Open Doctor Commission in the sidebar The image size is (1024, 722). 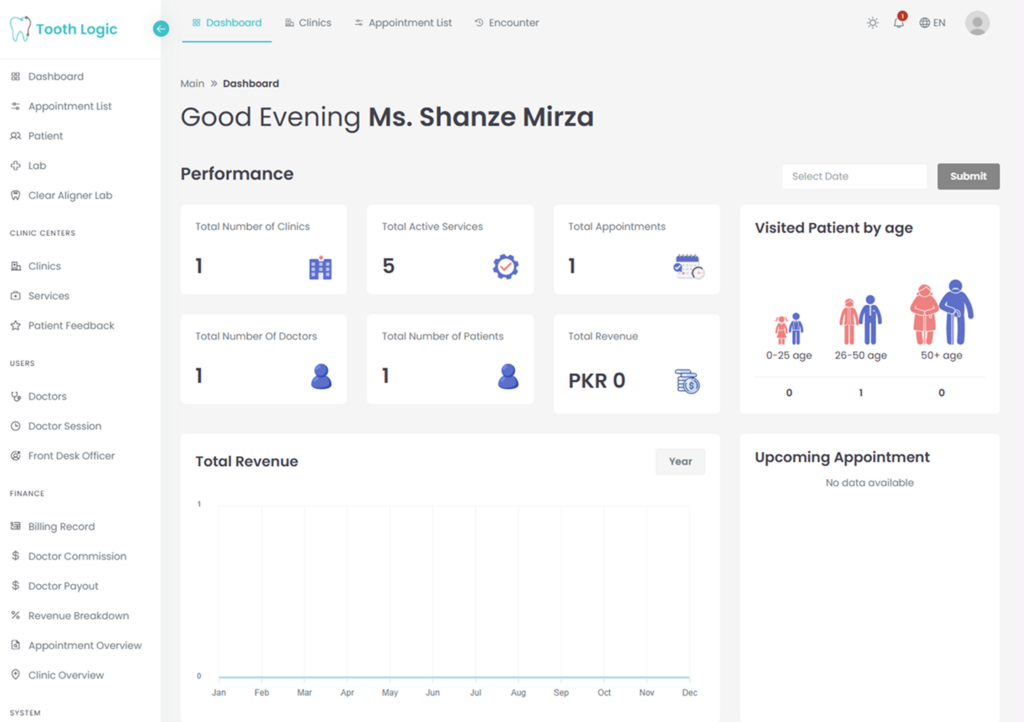tap(69, 556)
